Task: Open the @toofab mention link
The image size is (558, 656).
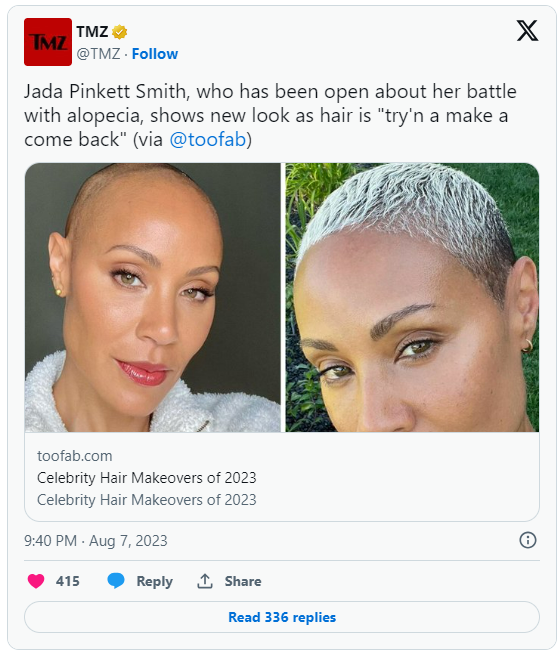Action: [207, 140]
